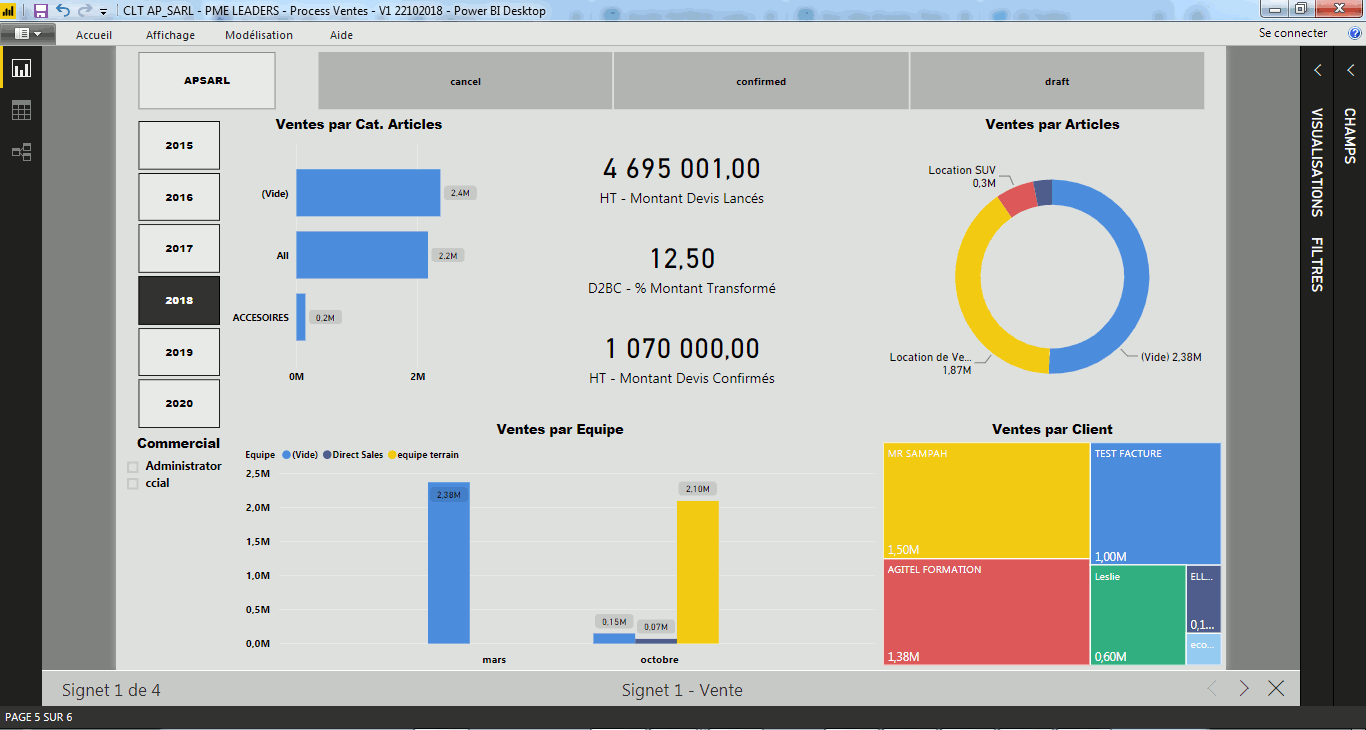
Task: Check the Administrator filter checkbox
Action: pyautogui.click(x=132, y=465)
